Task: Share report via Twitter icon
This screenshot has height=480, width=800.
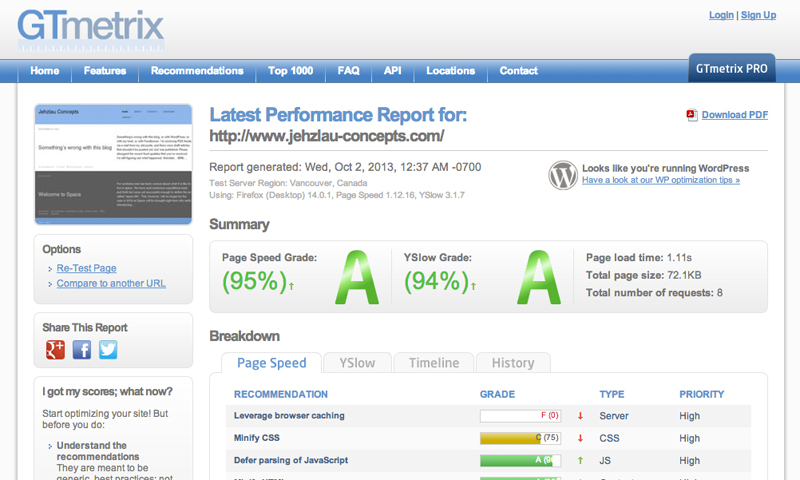Action: click(x=107, y=349)
